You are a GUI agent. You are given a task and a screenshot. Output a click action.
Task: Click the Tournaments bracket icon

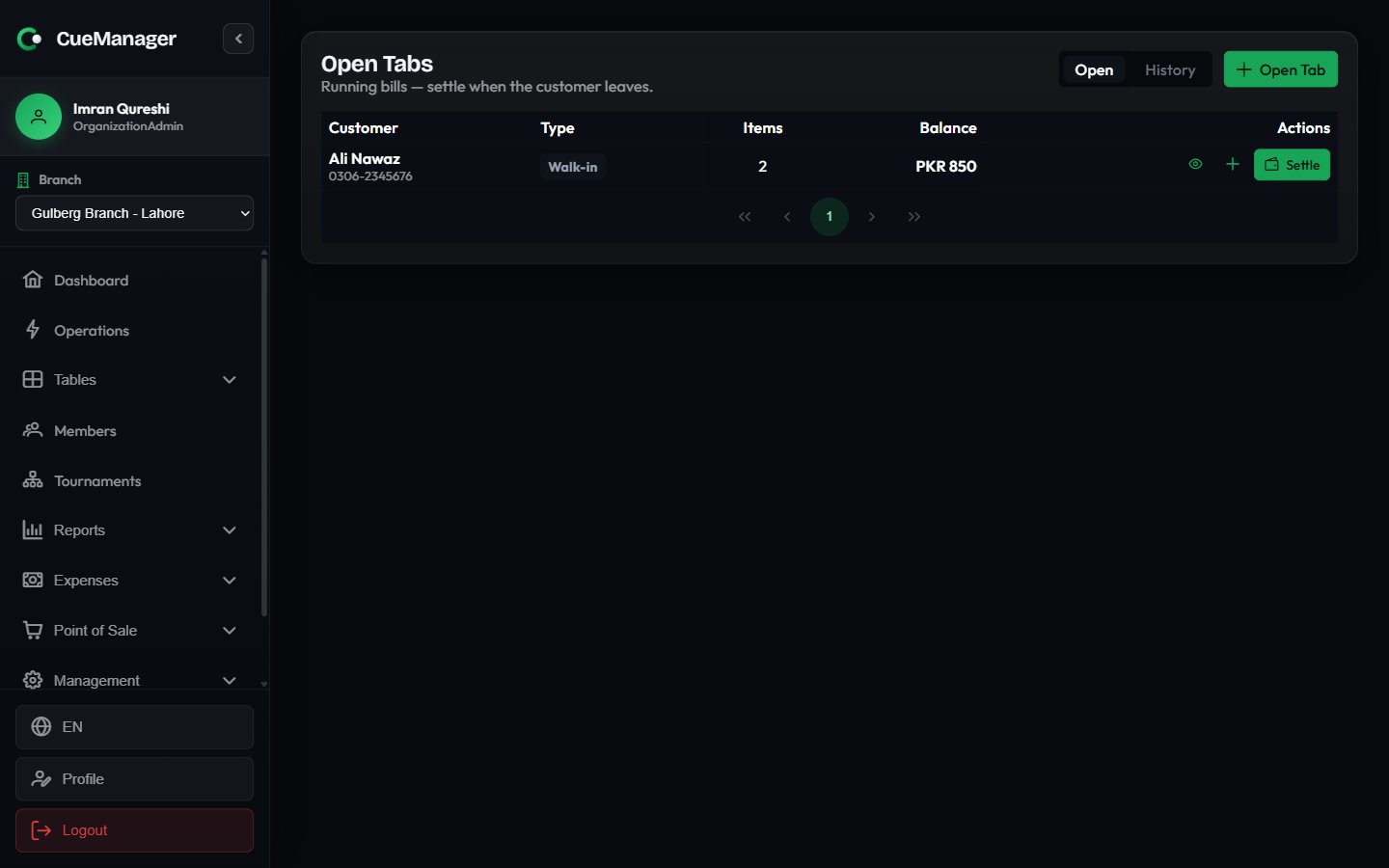tap(33, 480)
